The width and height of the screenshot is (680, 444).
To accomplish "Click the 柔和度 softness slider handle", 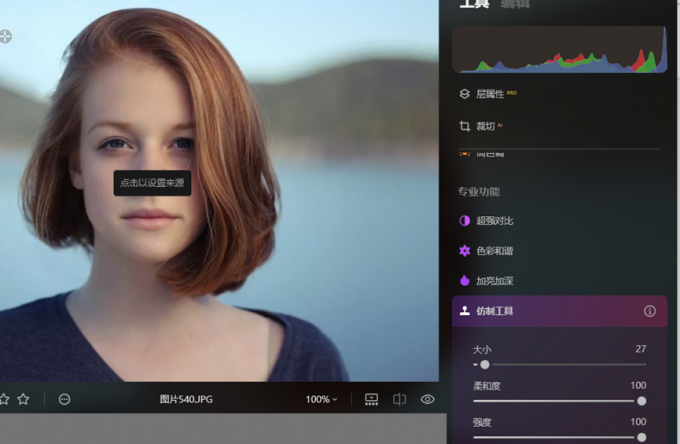I will click(x=642, y=401).
